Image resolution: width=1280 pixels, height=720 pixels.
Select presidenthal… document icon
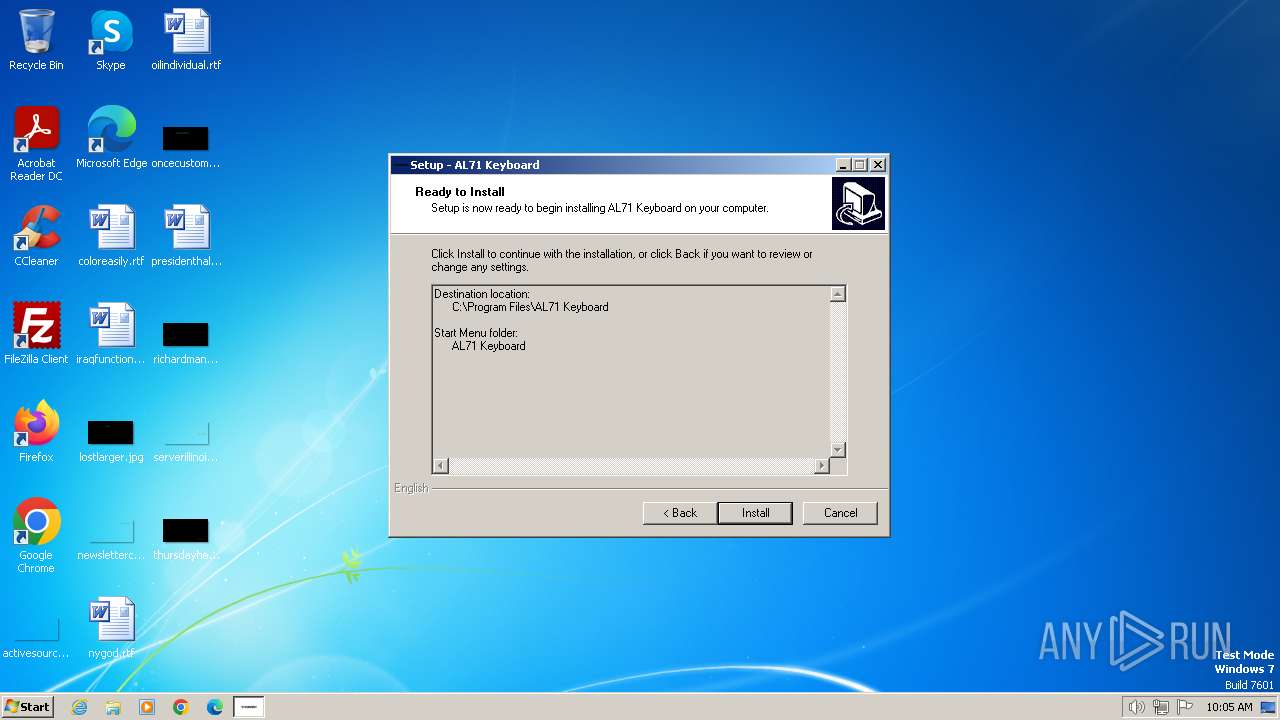tap(186, 236)
